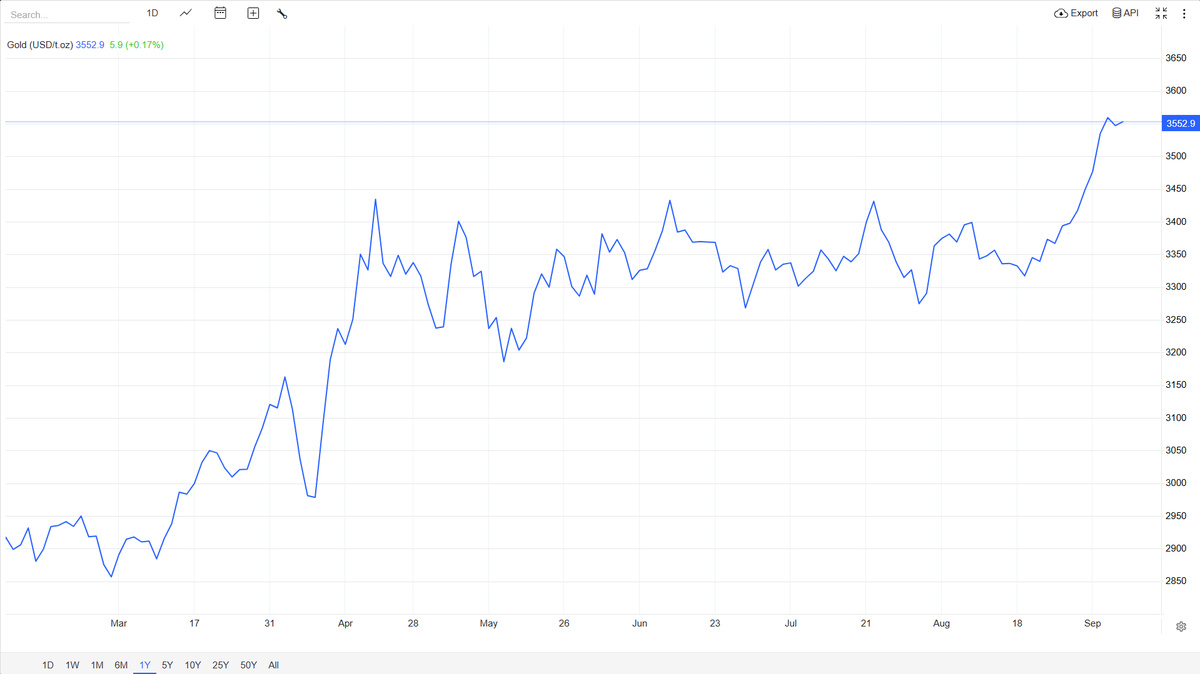Click the Apr date axis label
Screen dimensions: 1200x674
click(x=345, y=624)
